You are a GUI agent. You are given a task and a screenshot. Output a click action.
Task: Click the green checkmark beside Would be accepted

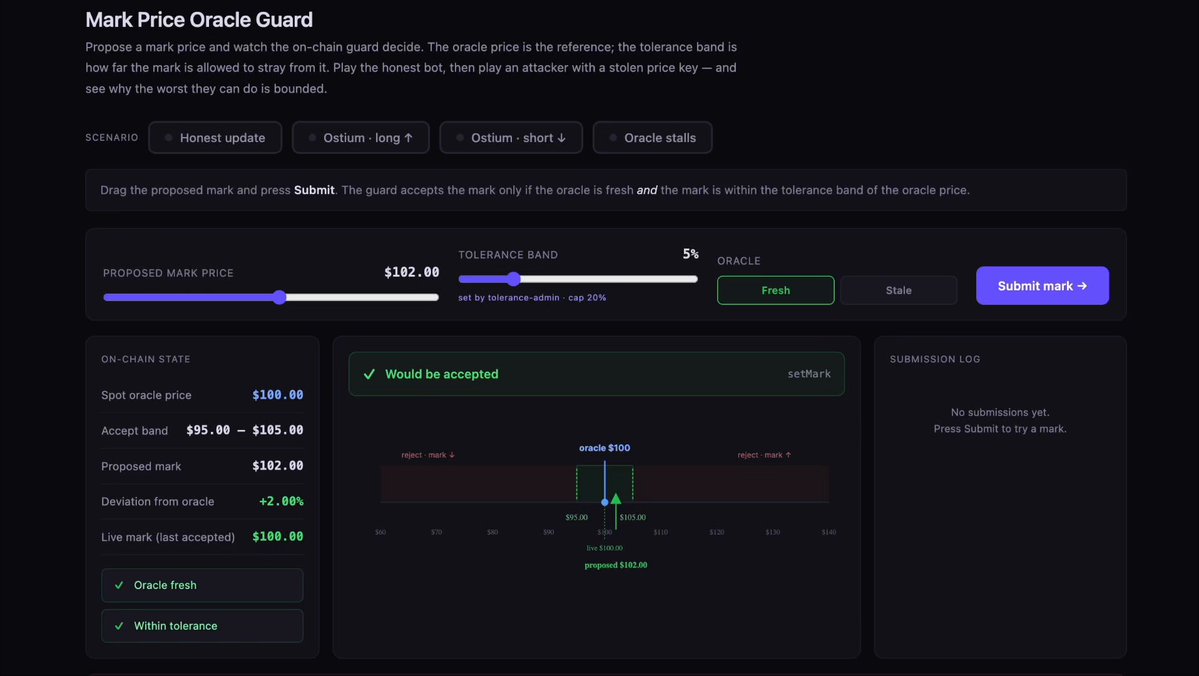369,374
